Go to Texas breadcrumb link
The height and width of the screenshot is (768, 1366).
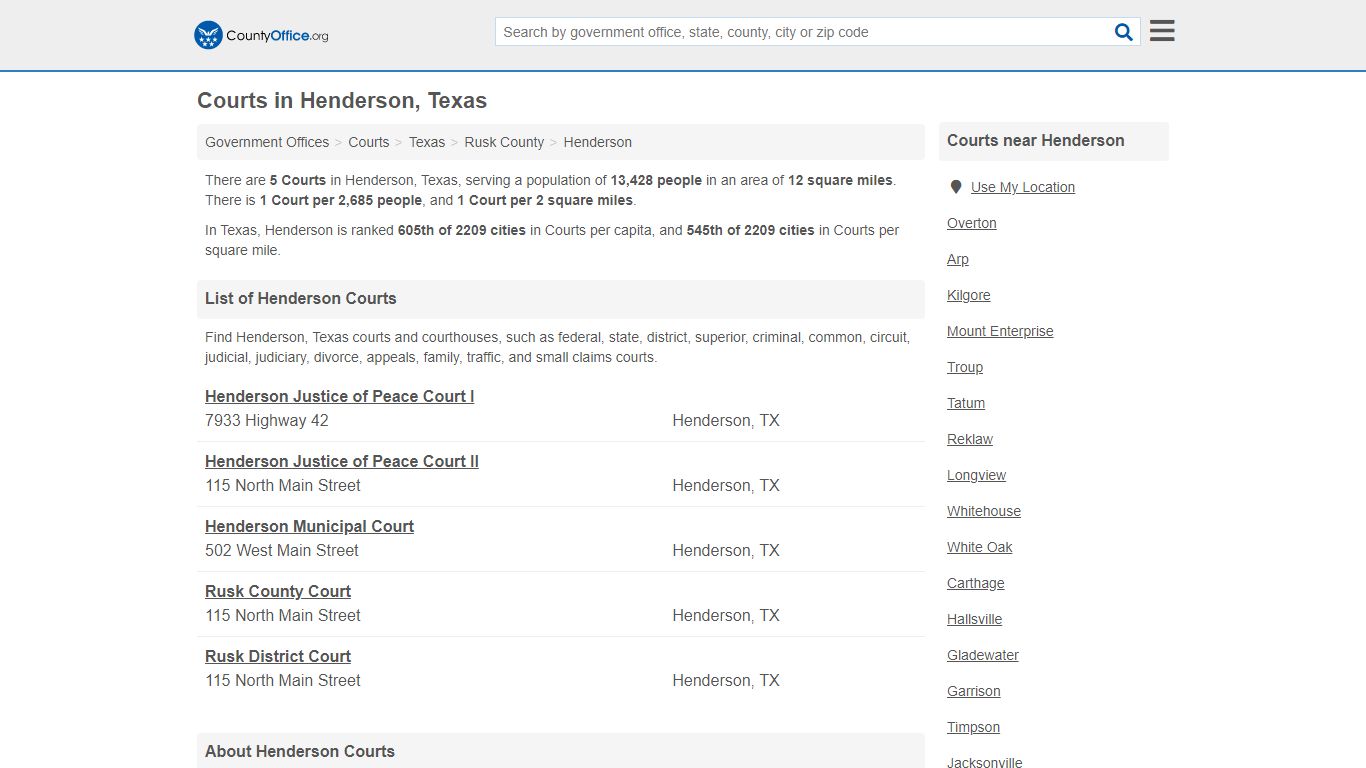click(x=427, y=142)
